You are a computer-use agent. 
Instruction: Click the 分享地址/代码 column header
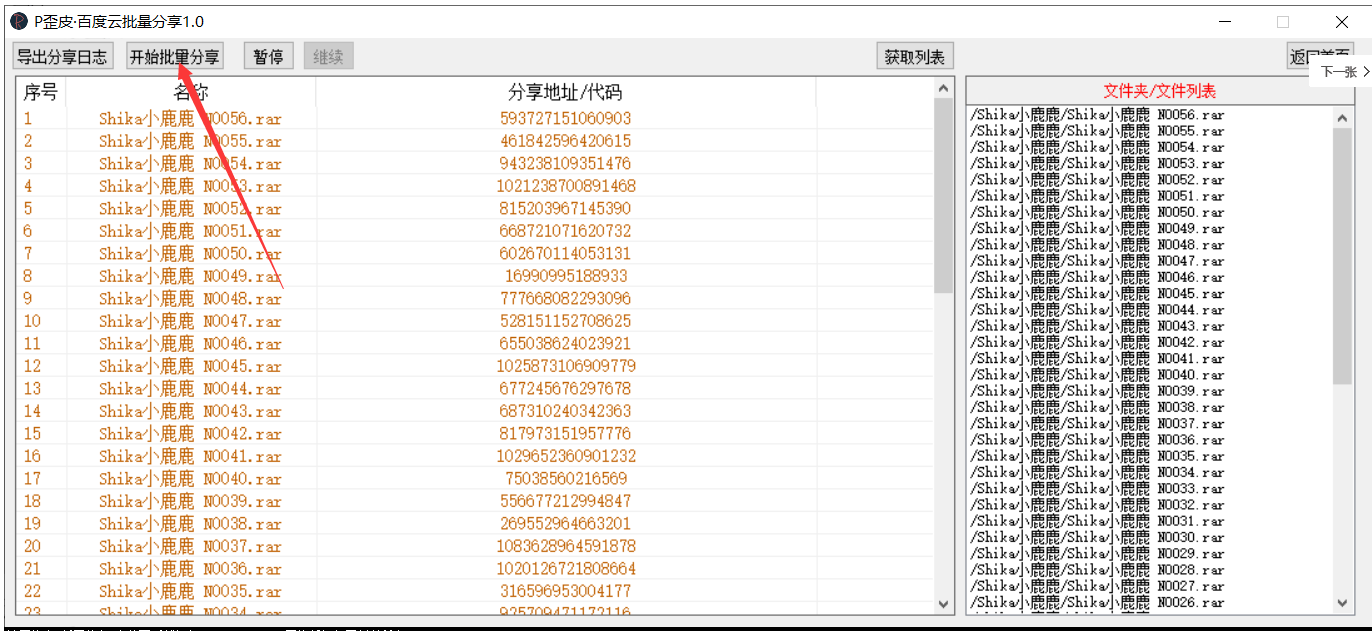pos(565,93)
